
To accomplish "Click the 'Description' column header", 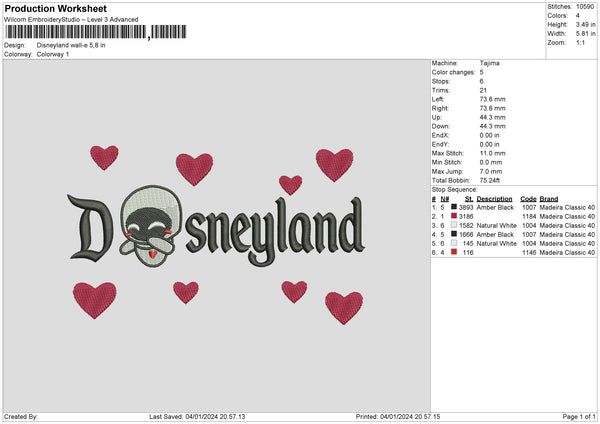I will pos(494,199).
